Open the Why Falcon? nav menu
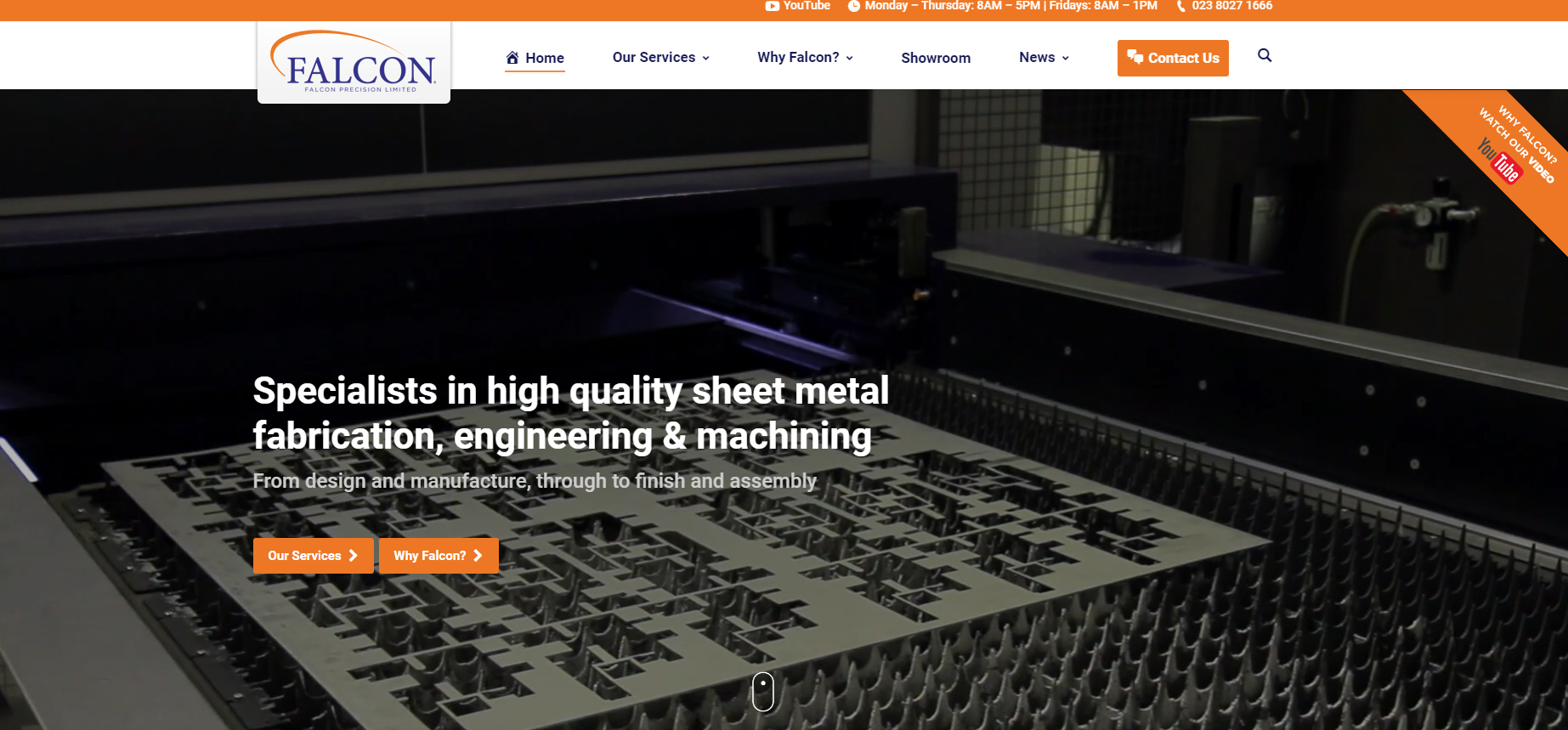The width and height of the screenshot is (1568, 730). coord(805,57)
